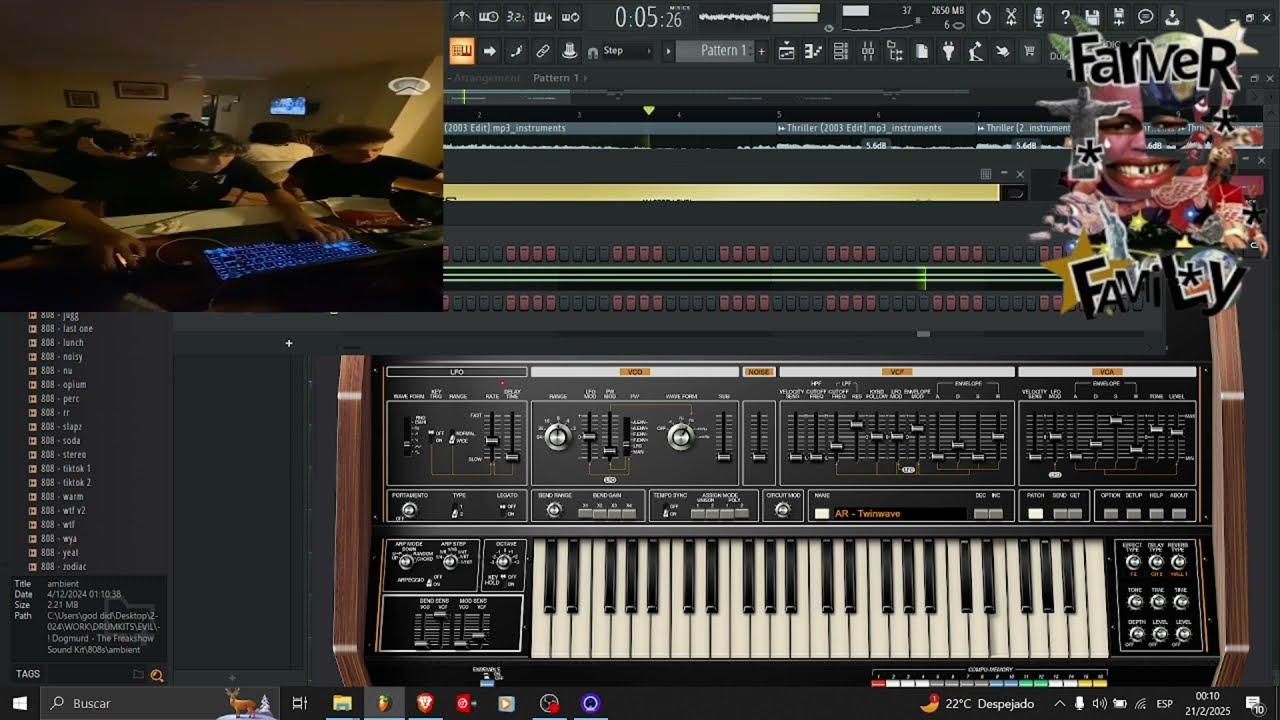Click the synth ABOUT button
Viewport: 1280px width, 720px height.
coord(1179,513)
